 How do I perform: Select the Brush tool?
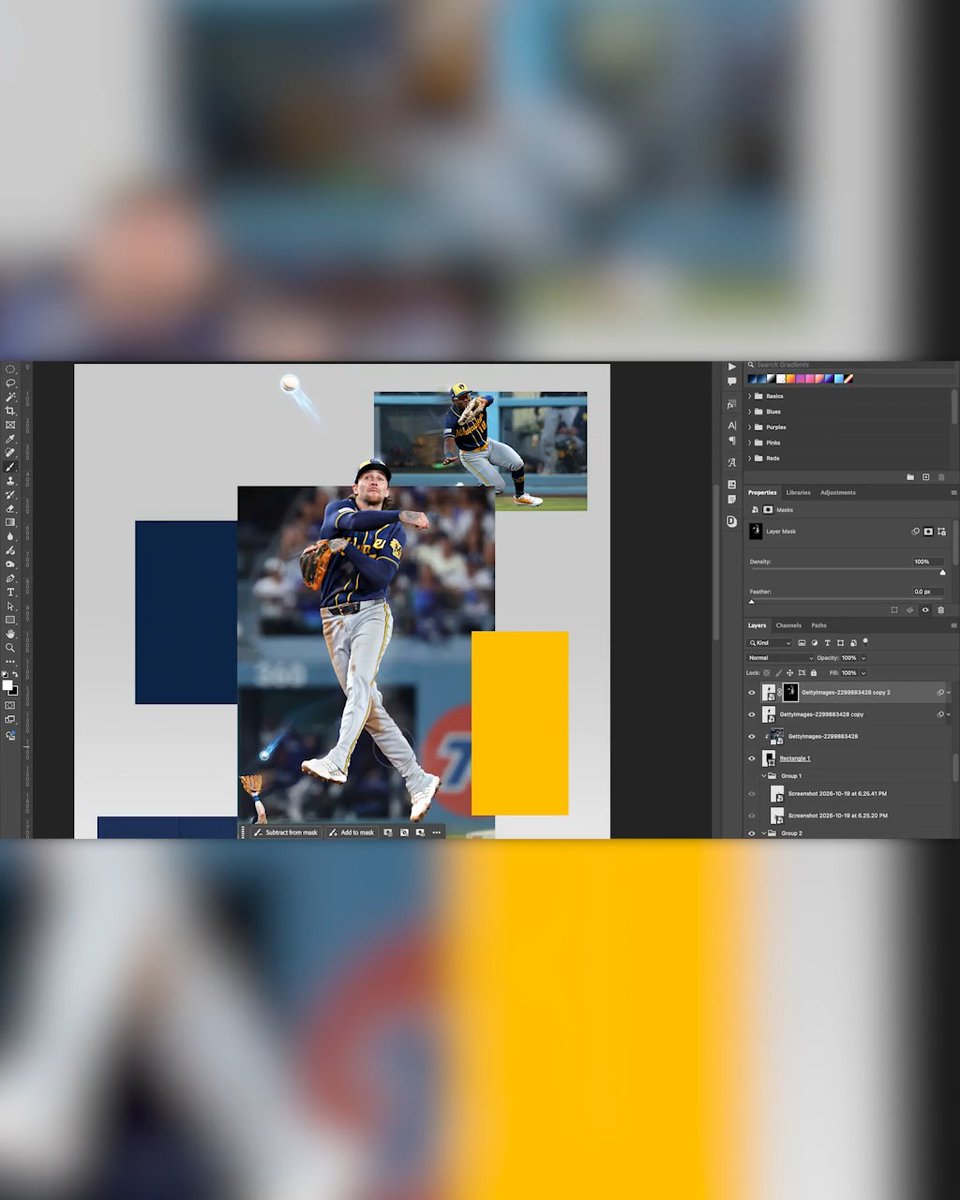pos(10,466)
